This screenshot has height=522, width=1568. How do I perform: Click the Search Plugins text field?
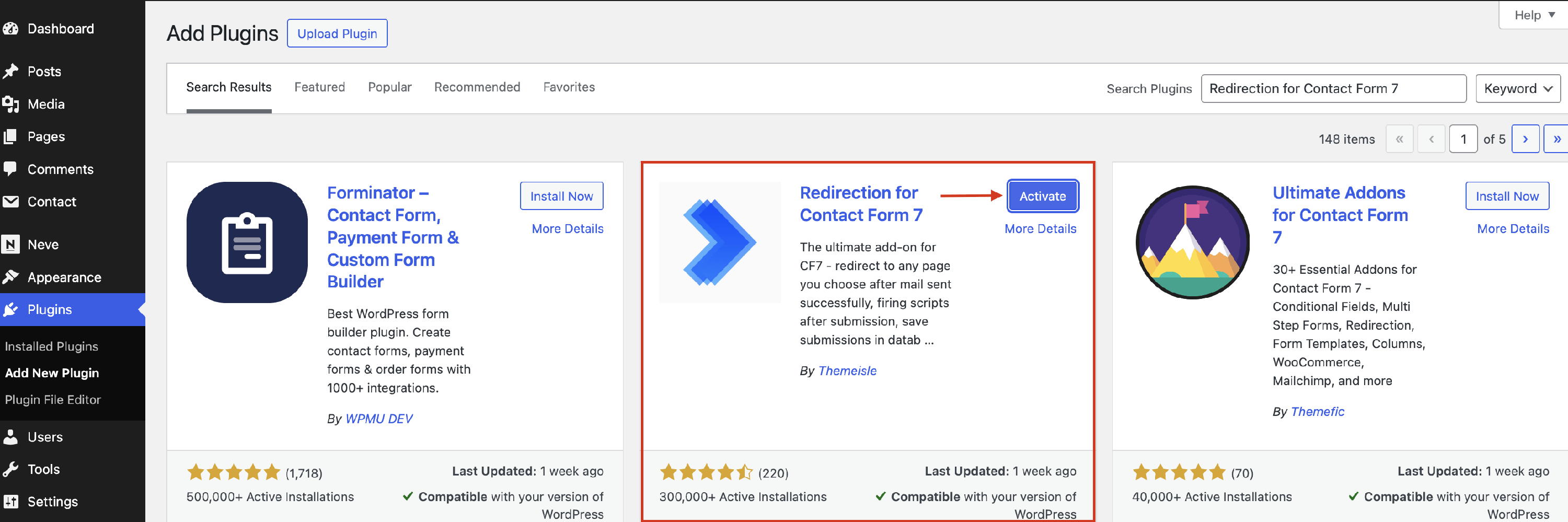click(1333, 89)
